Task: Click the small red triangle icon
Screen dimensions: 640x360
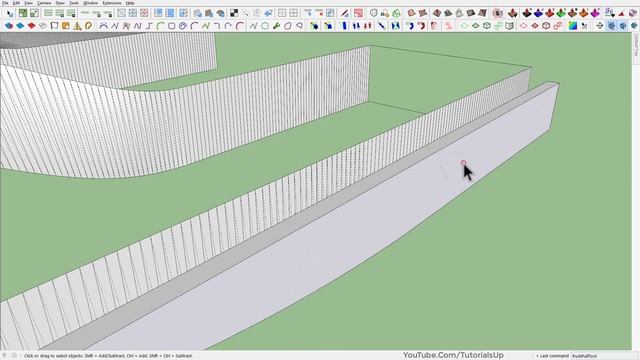Action: point(621,13)
